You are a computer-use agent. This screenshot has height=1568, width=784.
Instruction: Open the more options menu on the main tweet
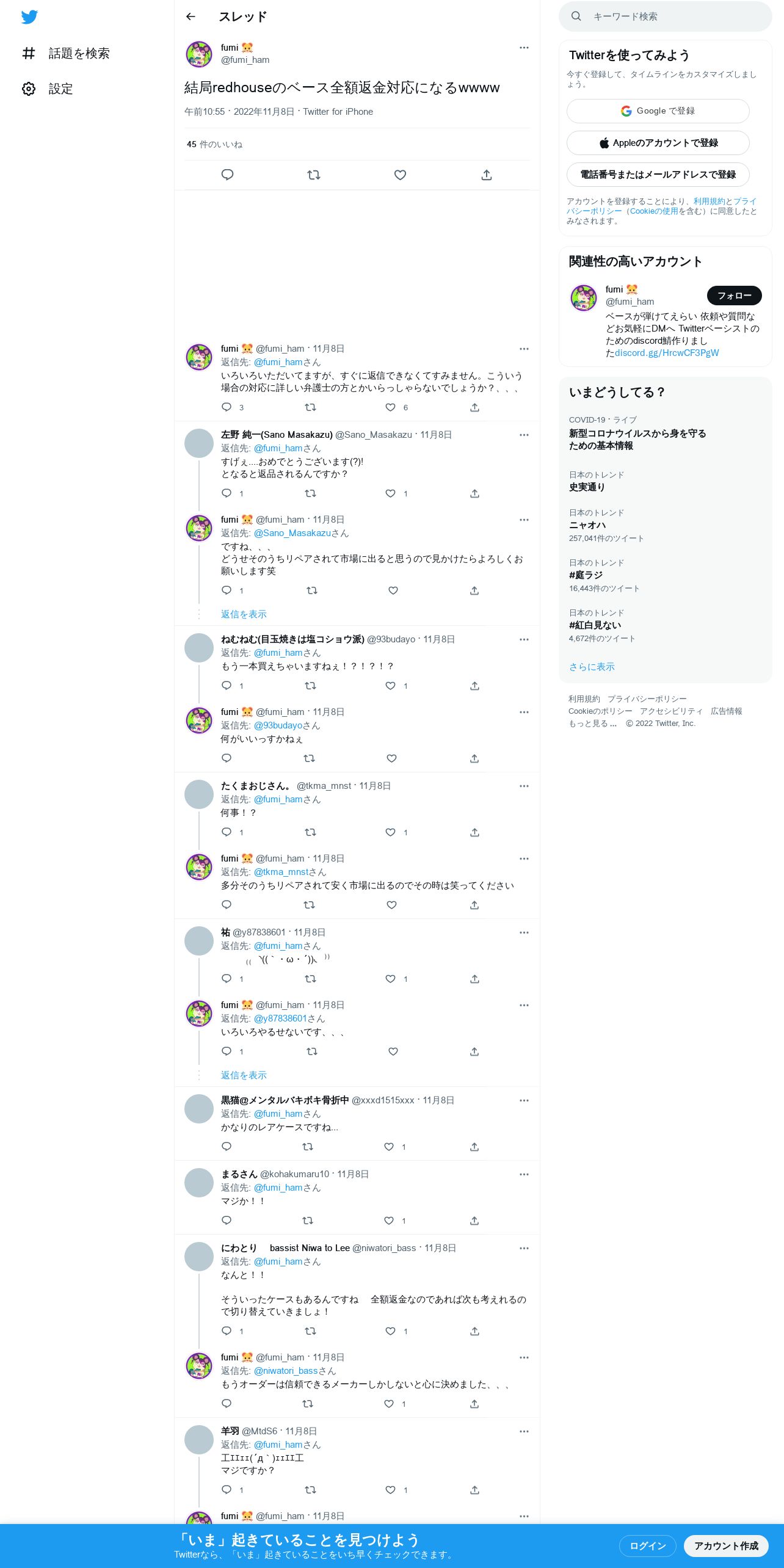tap(524, 48)
